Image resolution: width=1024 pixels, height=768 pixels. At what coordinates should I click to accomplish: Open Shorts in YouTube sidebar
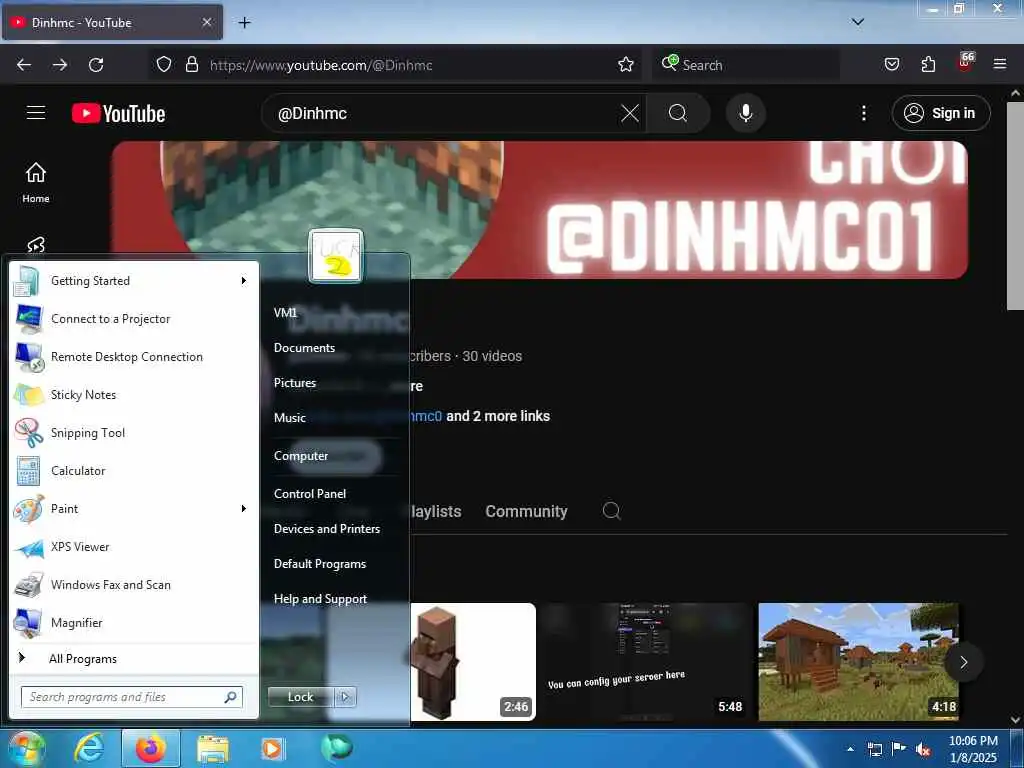click(x=36, y=245)
